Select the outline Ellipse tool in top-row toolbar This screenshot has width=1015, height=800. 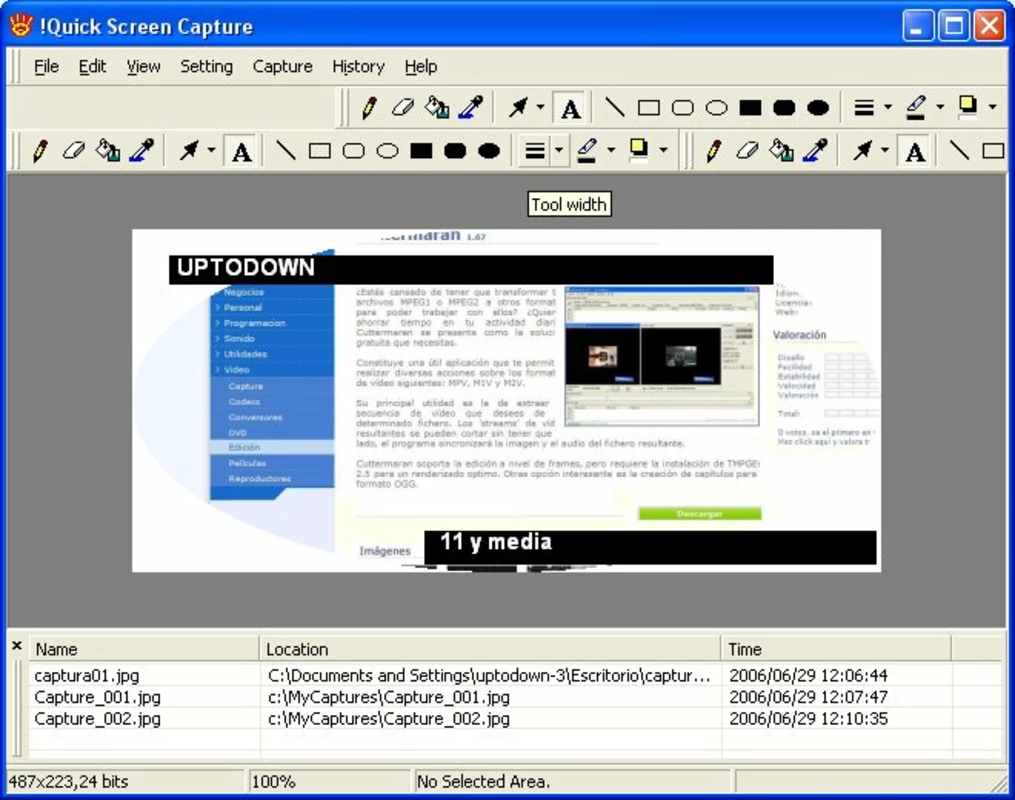(717, 108)
